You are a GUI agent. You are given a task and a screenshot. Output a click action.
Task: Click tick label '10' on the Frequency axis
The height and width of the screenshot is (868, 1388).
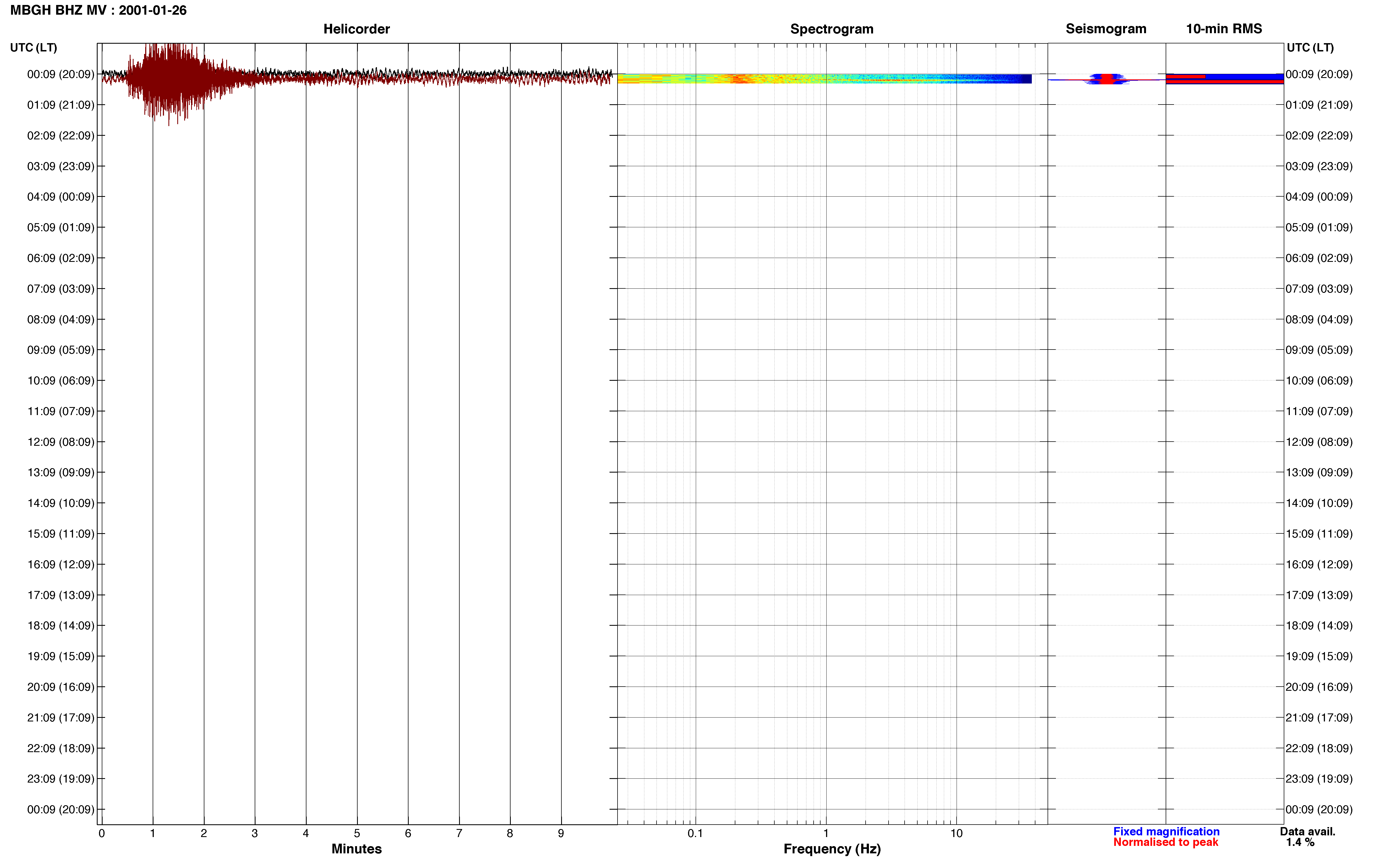pyautogui.click(x=956, y=833)
